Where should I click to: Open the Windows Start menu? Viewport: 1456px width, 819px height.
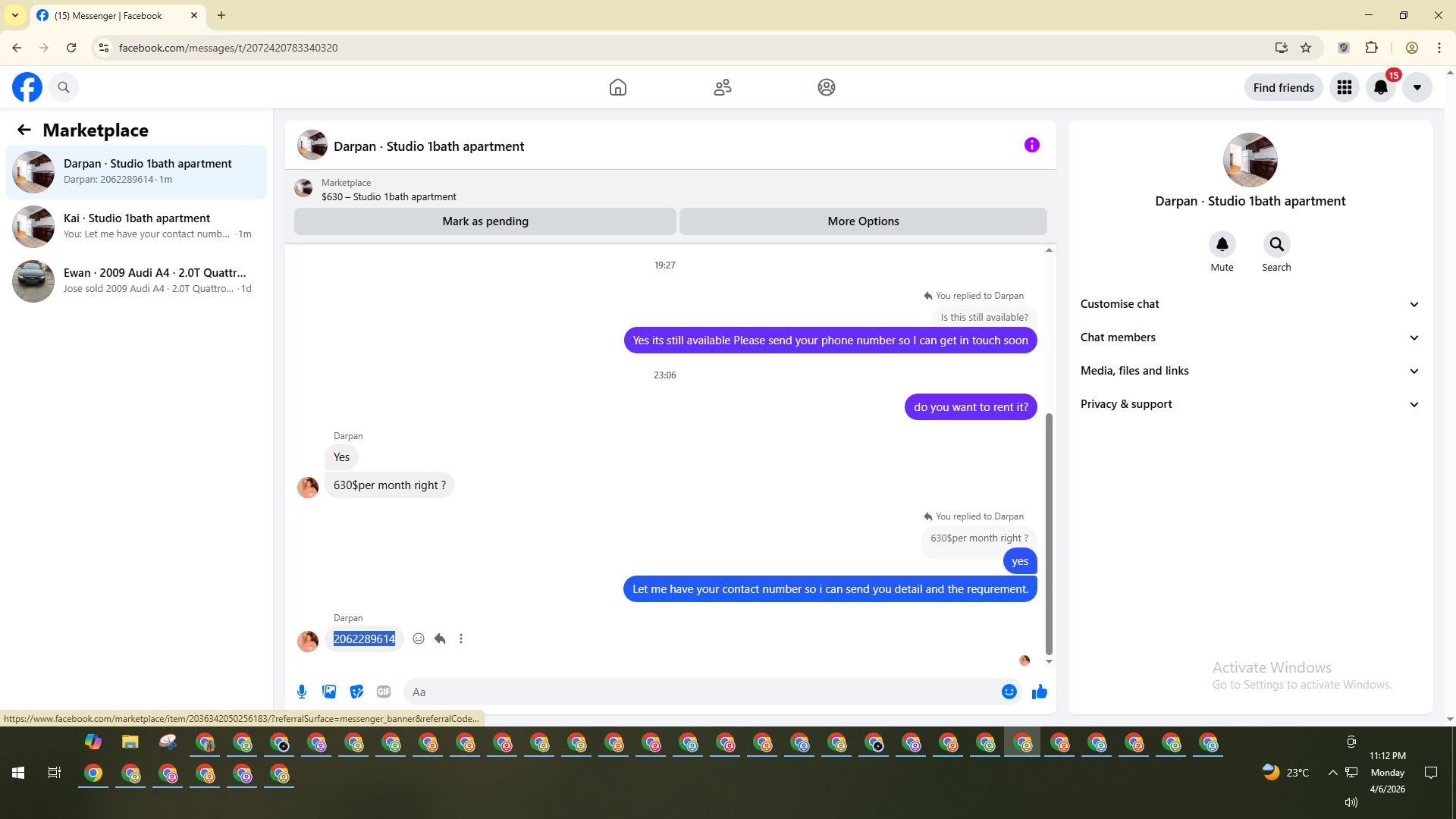[18, 773]
